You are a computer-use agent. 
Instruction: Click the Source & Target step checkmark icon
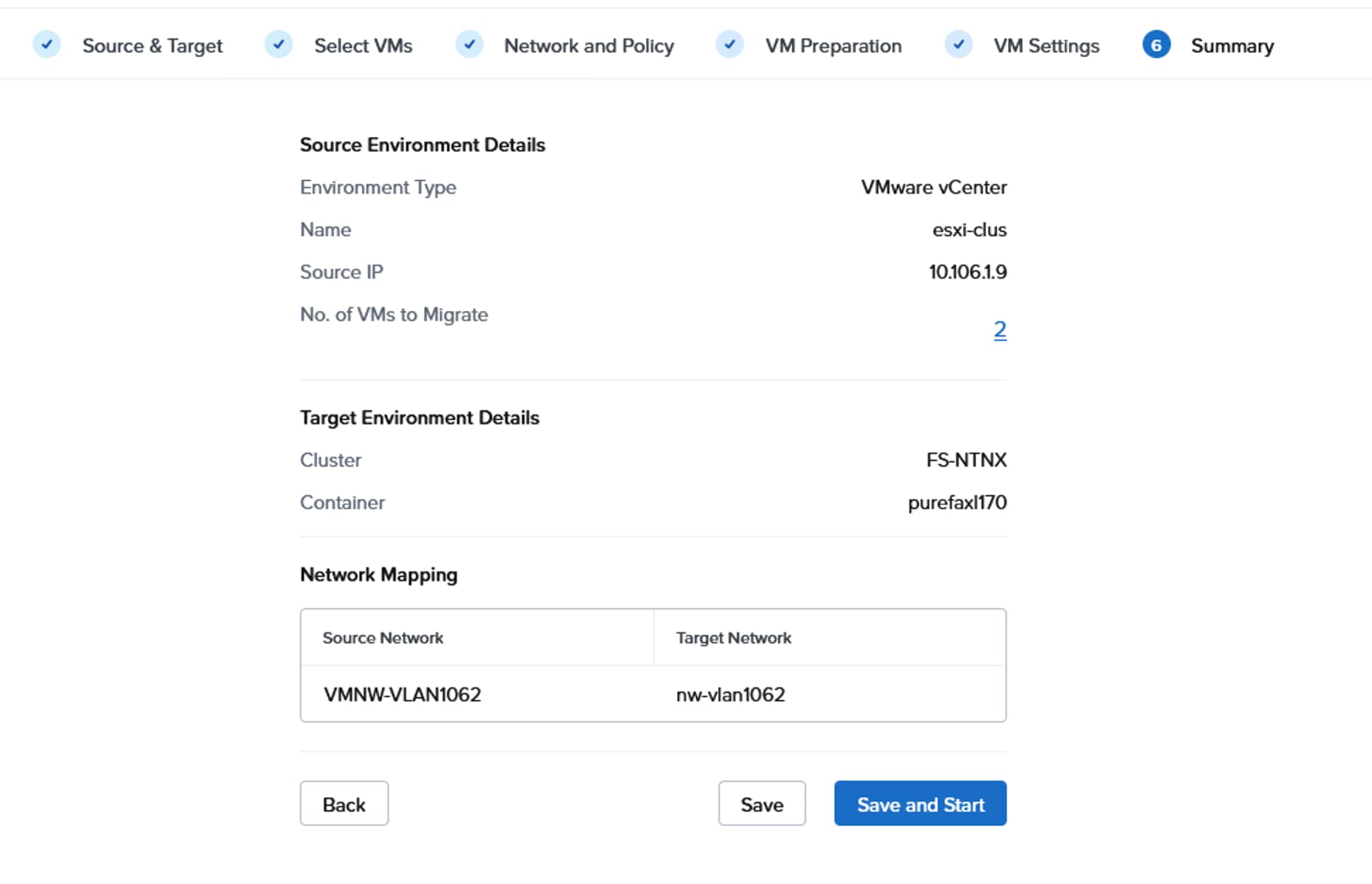[x=47, y=45]
